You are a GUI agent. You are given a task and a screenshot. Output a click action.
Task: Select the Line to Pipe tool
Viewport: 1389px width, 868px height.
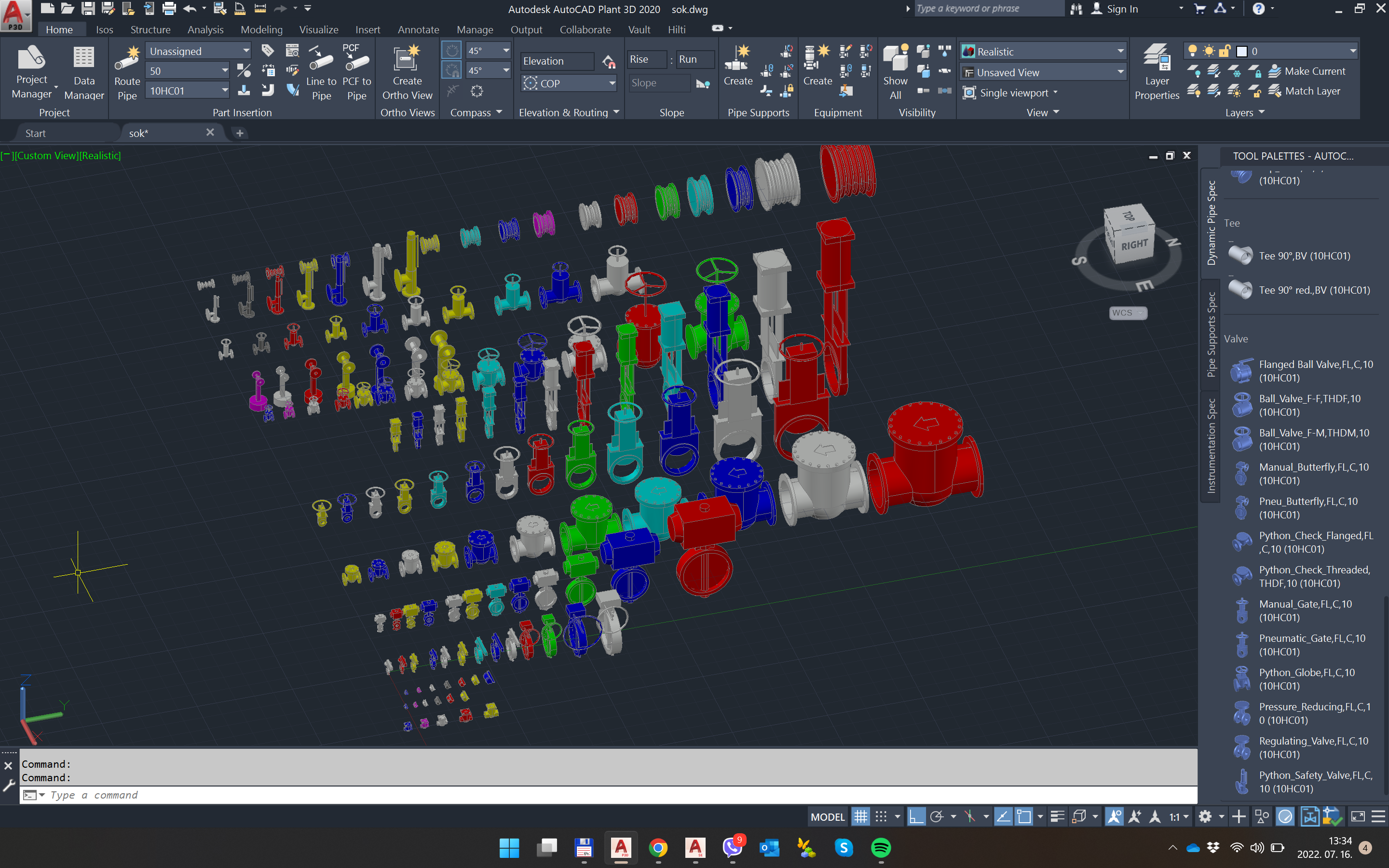click(321, 60)
